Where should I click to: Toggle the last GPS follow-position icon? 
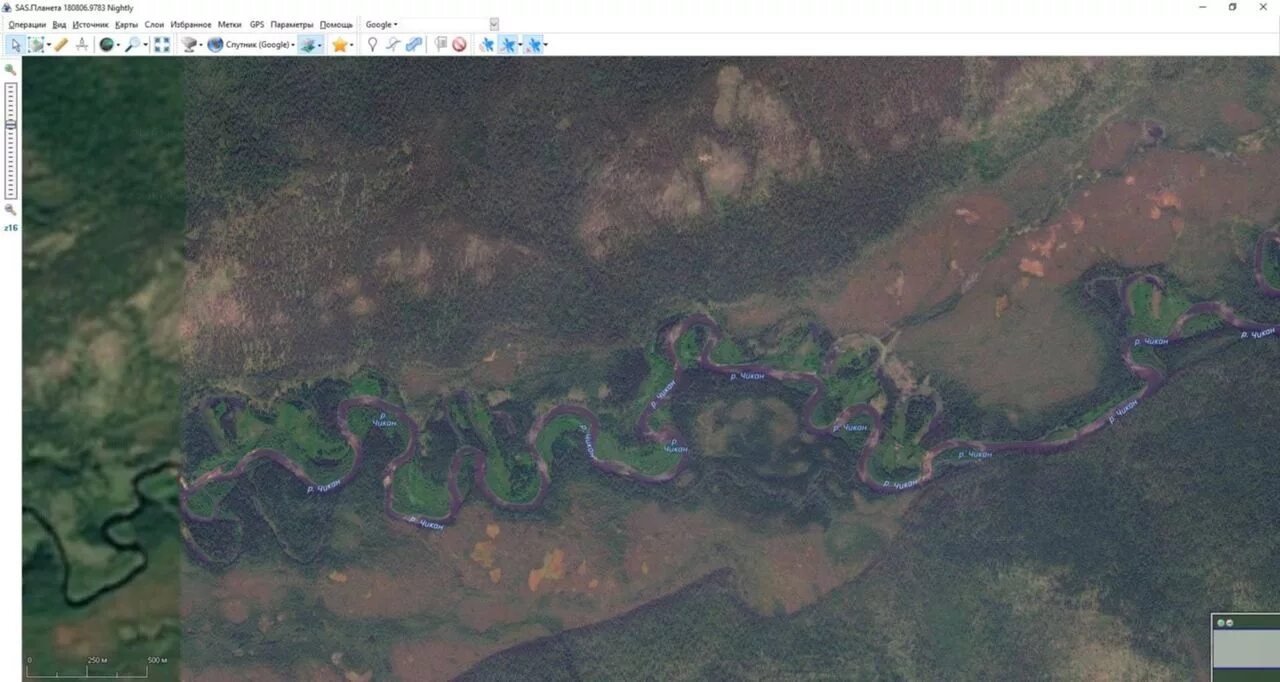pos(533,44)
